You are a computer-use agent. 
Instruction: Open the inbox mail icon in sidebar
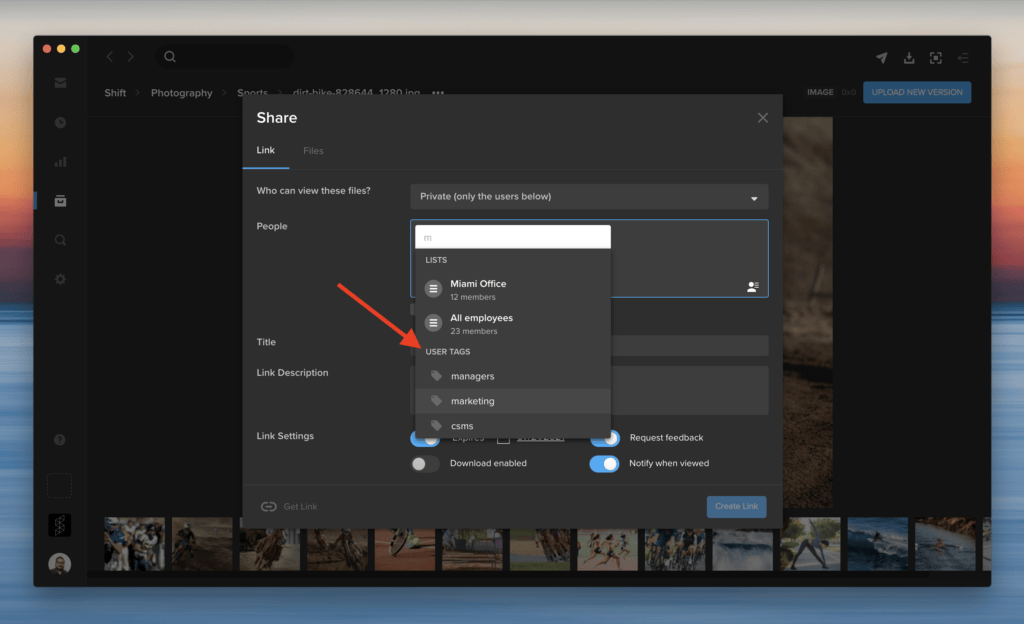coord(60,83)
